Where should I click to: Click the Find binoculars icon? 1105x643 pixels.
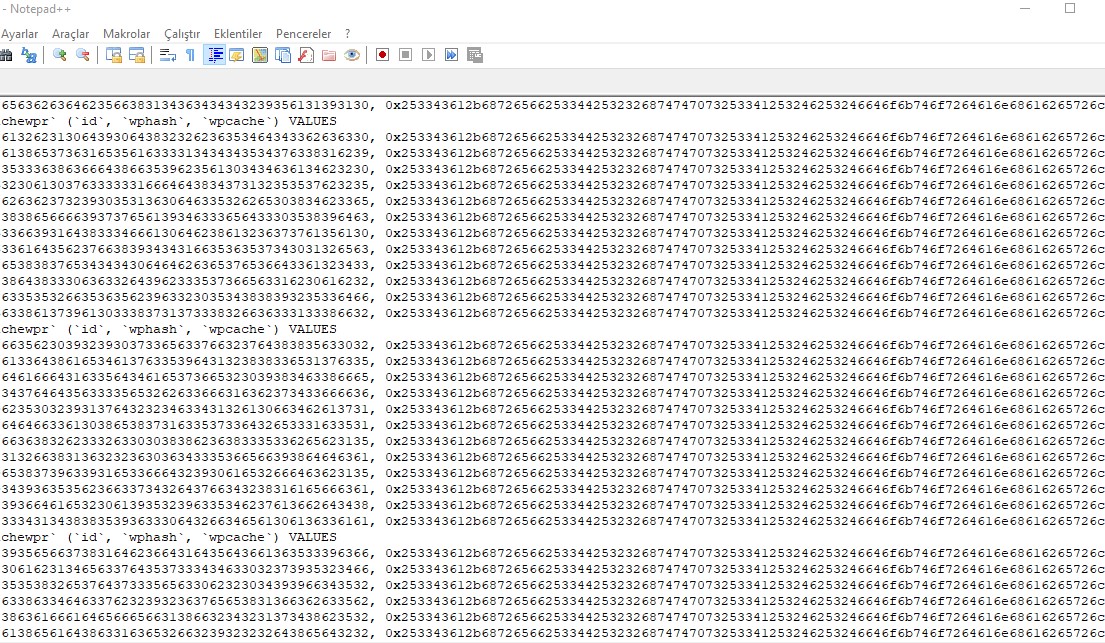(6, 55)
